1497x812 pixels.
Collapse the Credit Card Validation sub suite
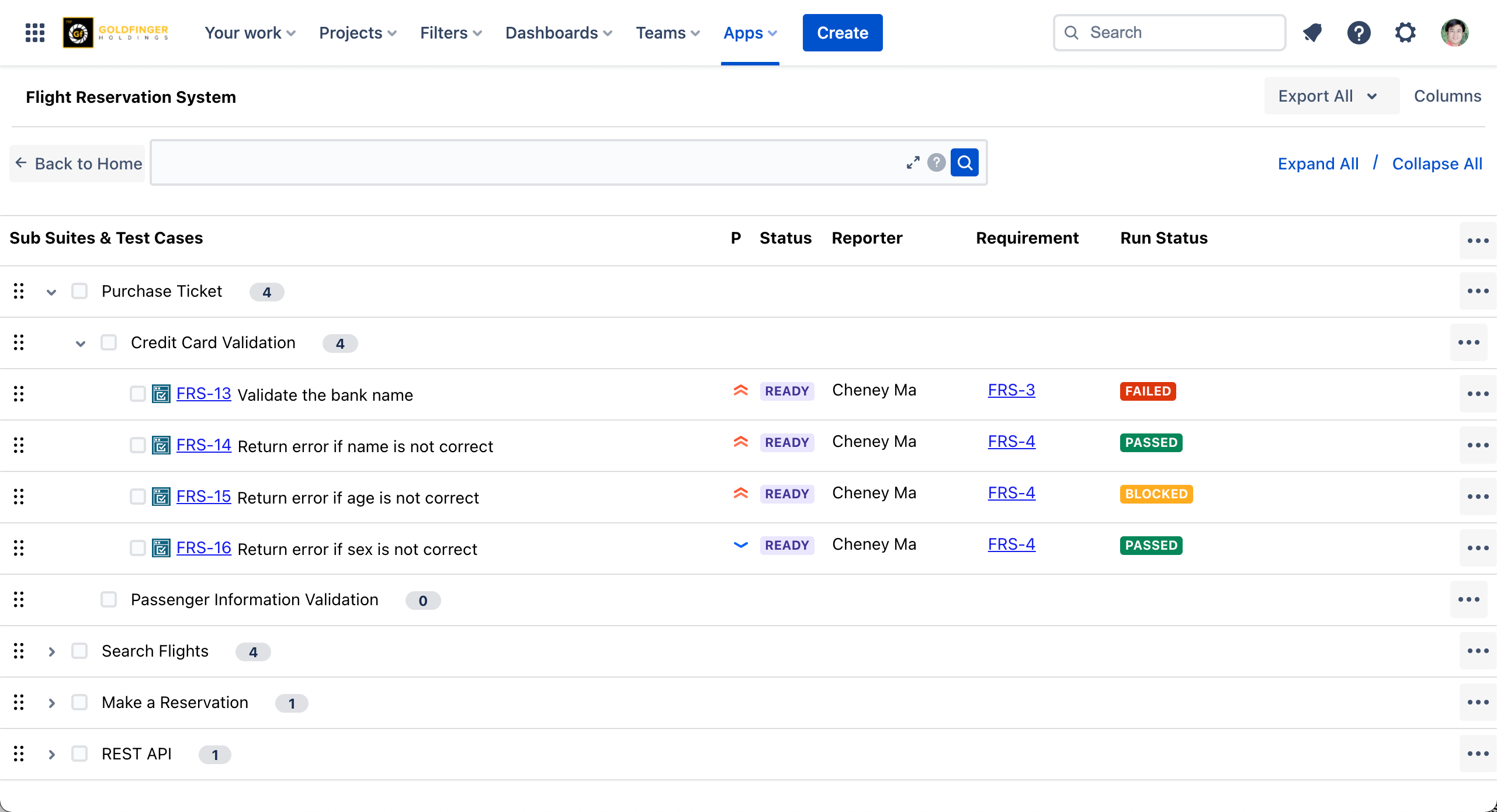pyautogui.click(x=81, y=343)
